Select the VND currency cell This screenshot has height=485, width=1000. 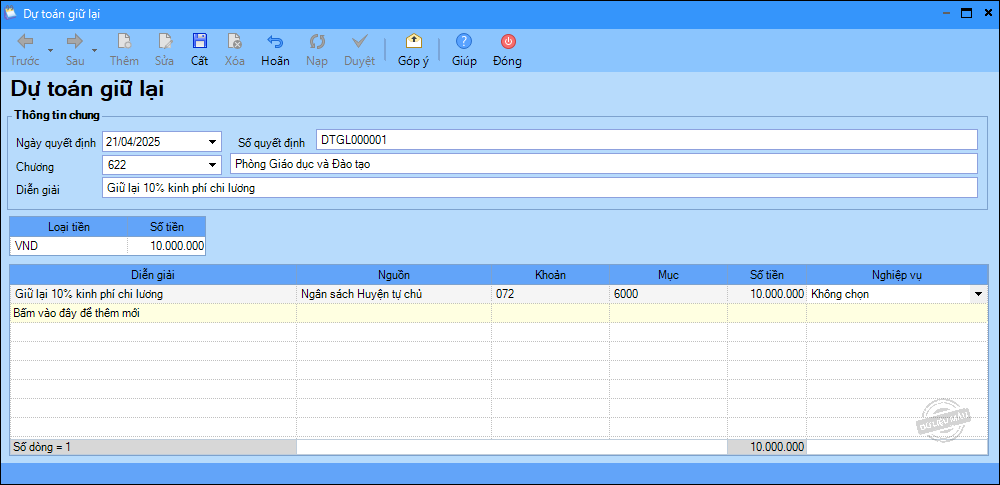click(69, 246)
